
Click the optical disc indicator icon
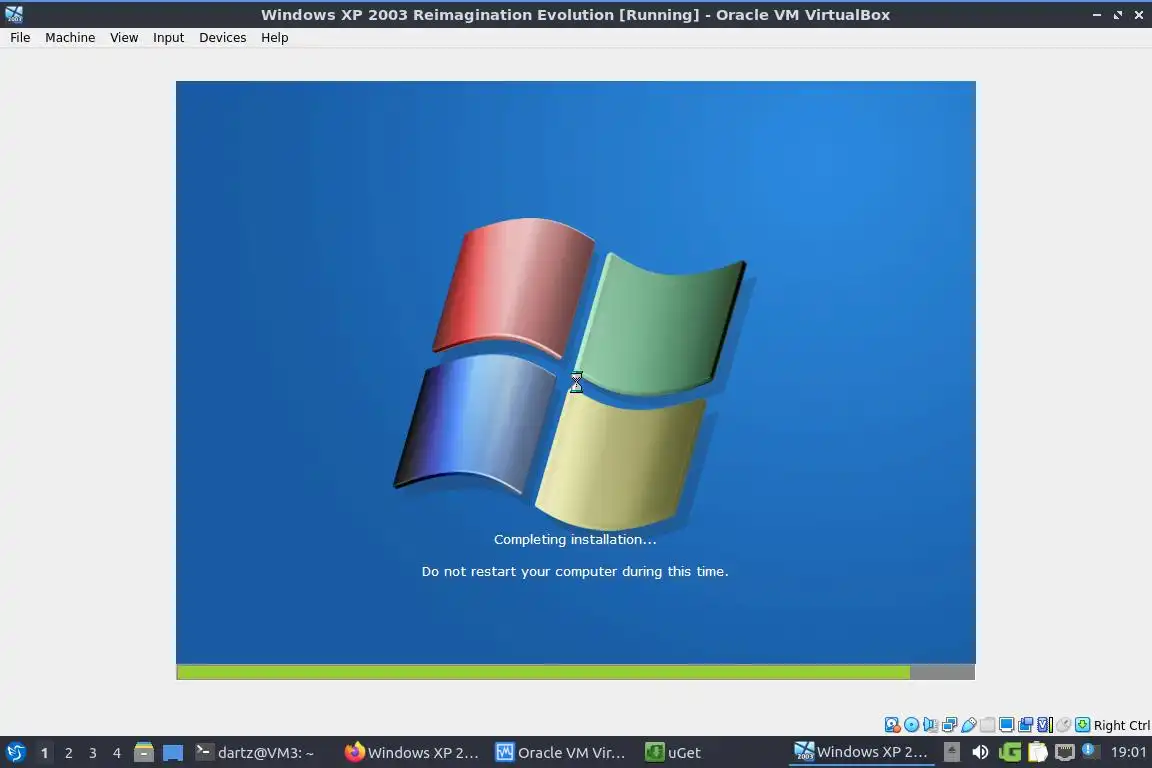click(911, 725)
